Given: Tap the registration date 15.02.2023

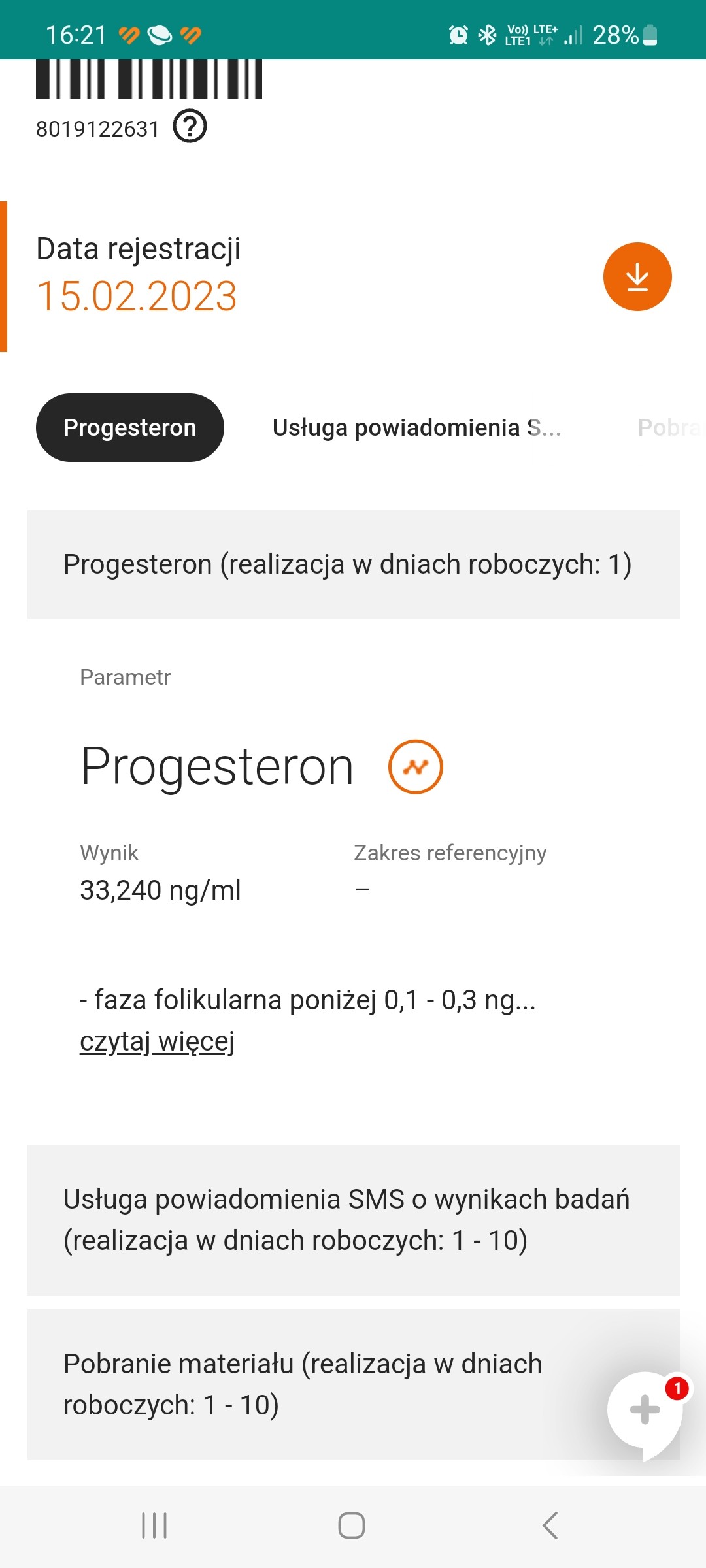Looking at the screenshot, I should tap(137, 296).
